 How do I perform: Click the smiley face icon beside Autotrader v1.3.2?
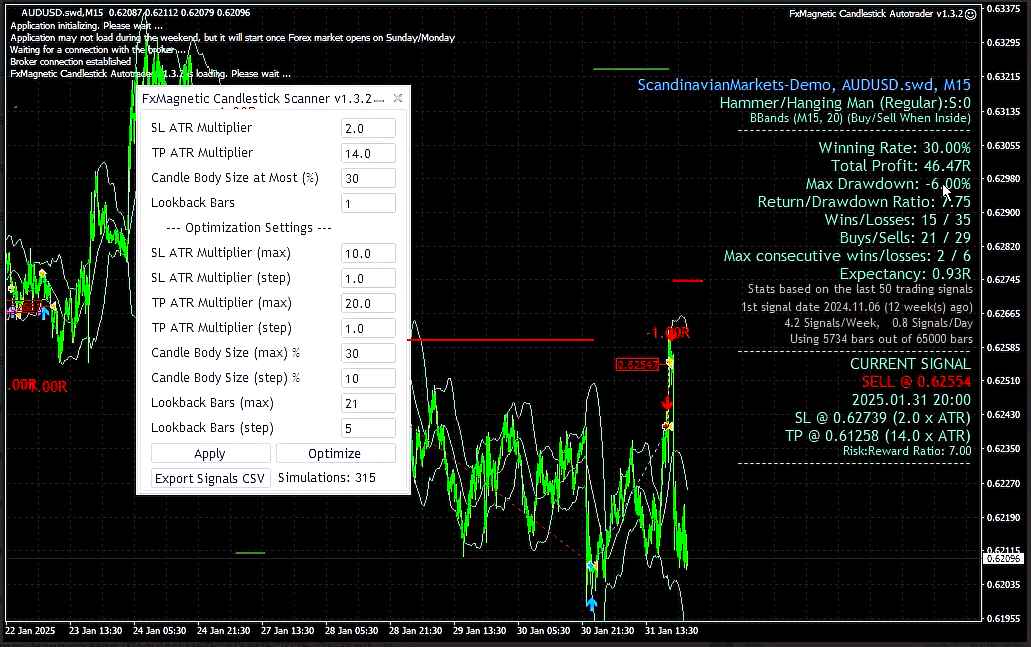pyautogui.click(x=971, y=14)
